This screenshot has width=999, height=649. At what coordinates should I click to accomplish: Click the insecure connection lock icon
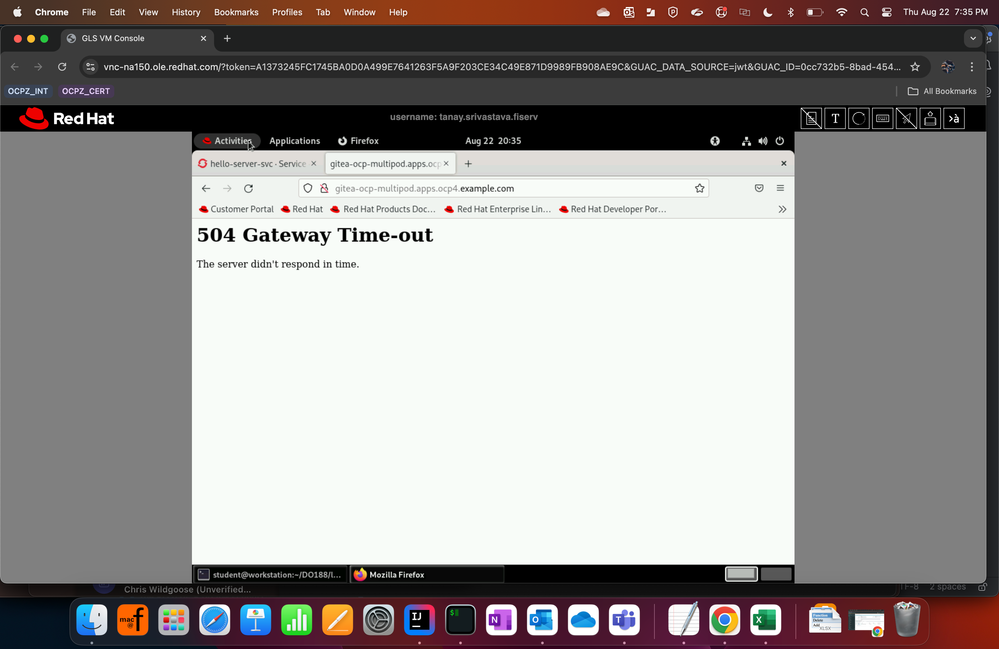(324, 188)
